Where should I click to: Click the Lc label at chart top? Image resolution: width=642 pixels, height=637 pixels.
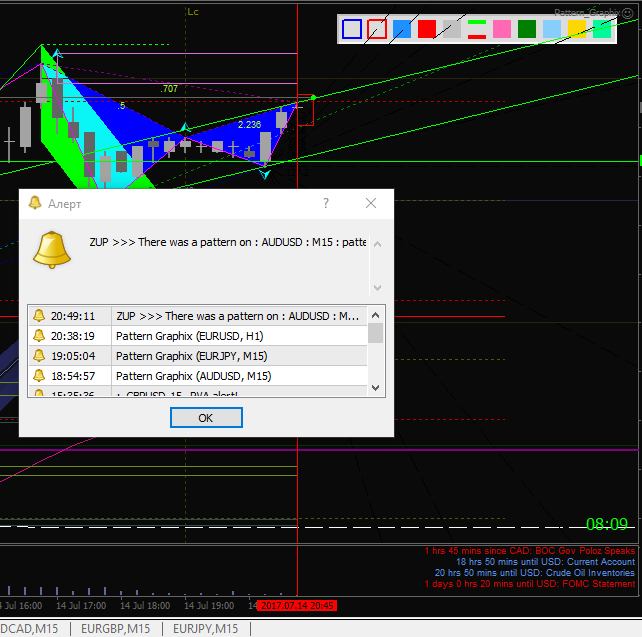(x=192, y=12)
